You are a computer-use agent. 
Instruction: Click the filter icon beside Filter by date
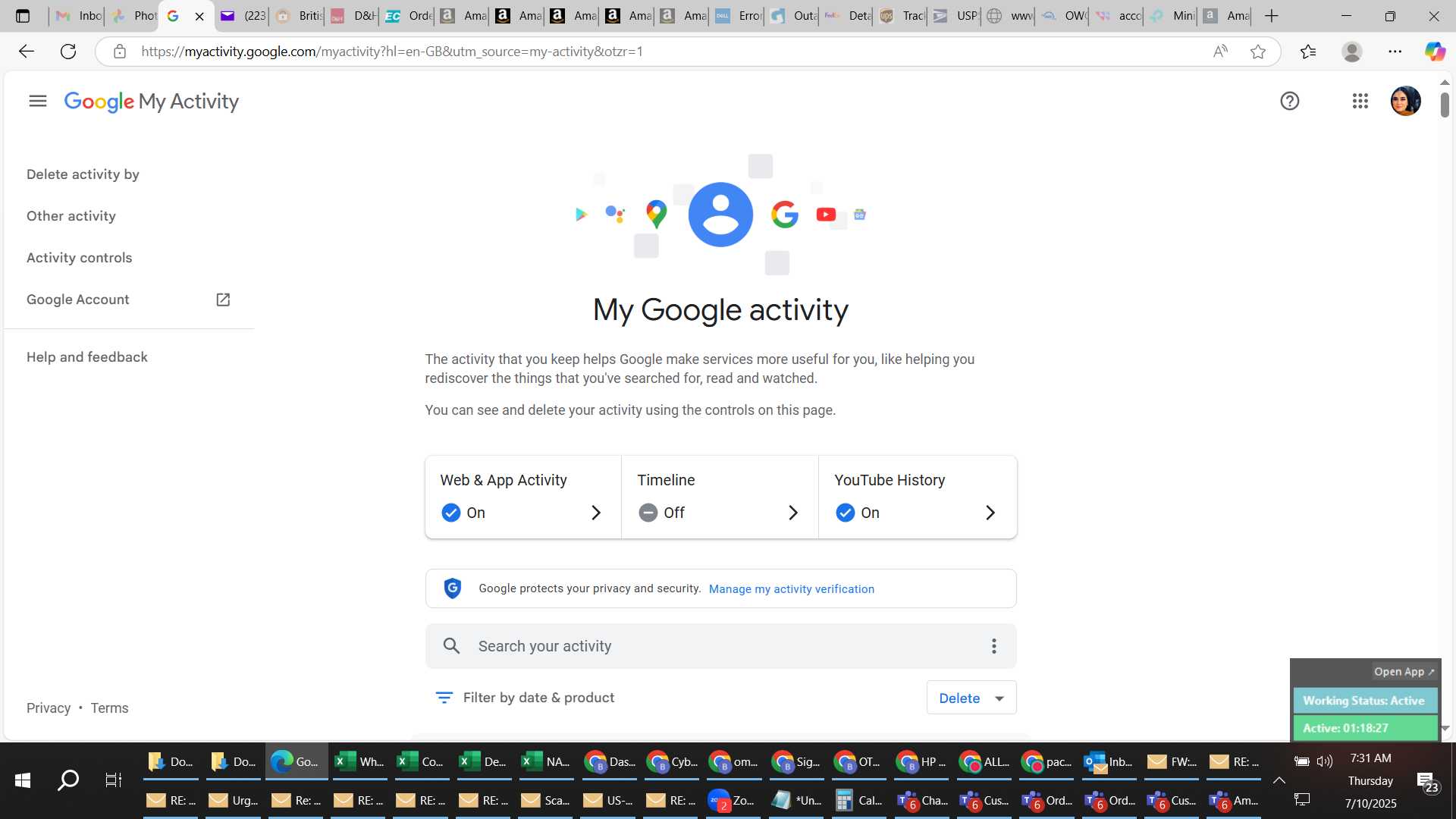point(444,698)
